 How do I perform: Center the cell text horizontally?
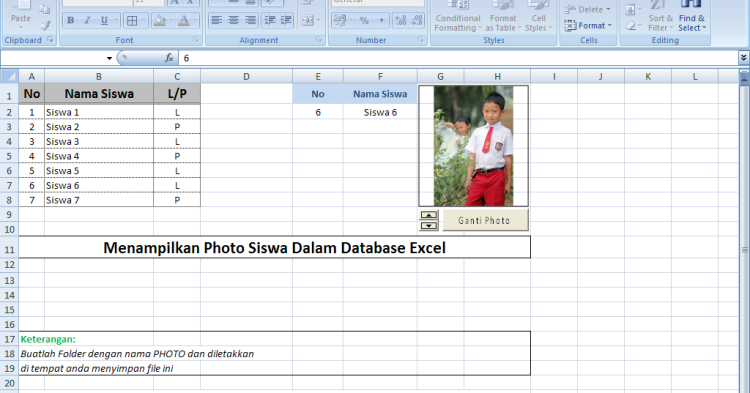tap(233, 21)
